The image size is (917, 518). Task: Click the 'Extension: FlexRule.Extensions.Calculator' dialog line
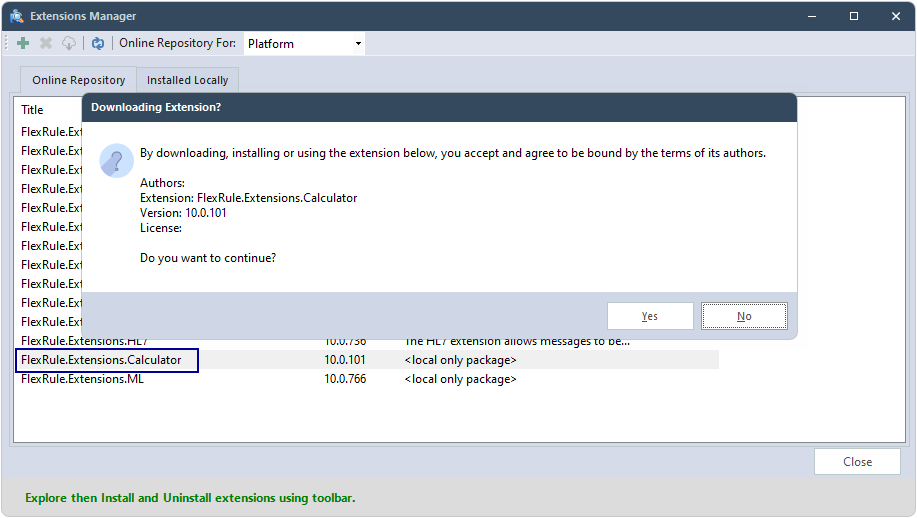[249, 198]
